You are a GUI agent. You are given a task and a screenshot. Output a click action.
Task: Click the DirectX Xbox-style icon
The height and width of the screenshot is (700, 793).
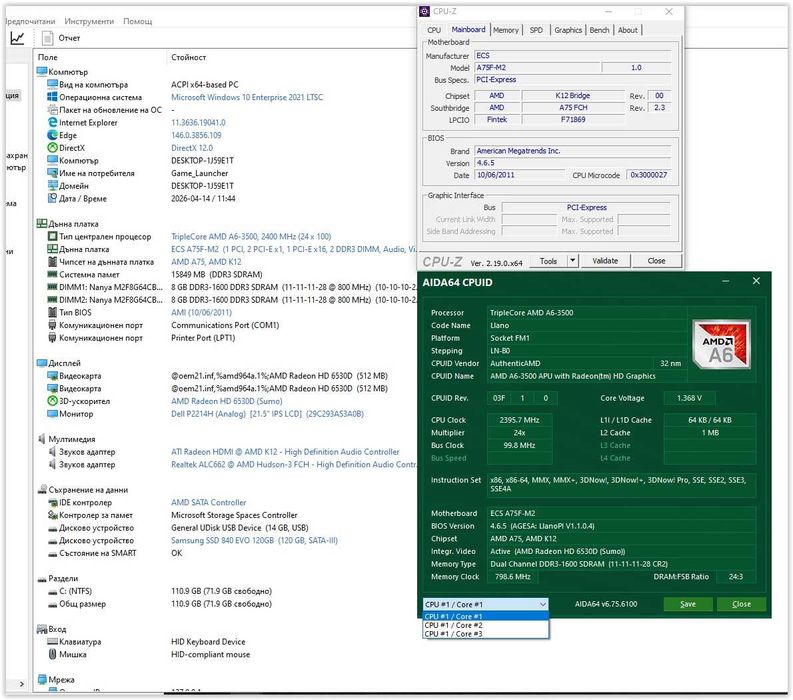(52, 148)
